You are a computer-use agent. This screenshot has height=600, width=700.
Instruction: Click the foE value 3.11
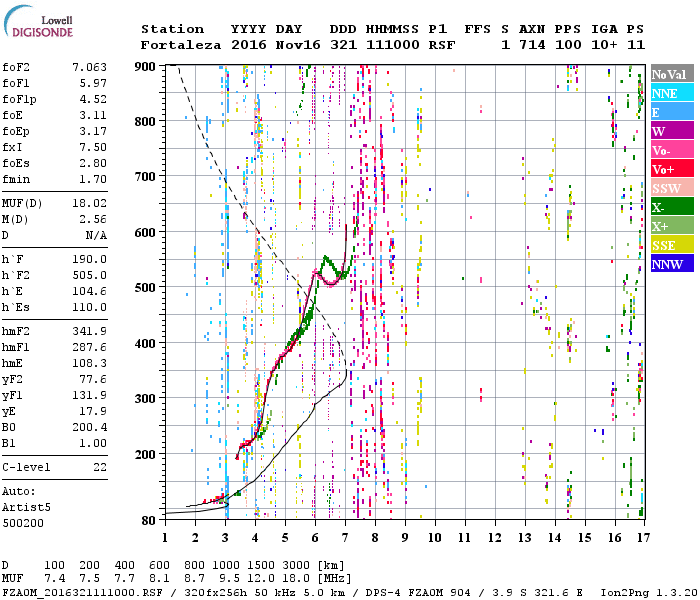[93, 115]
